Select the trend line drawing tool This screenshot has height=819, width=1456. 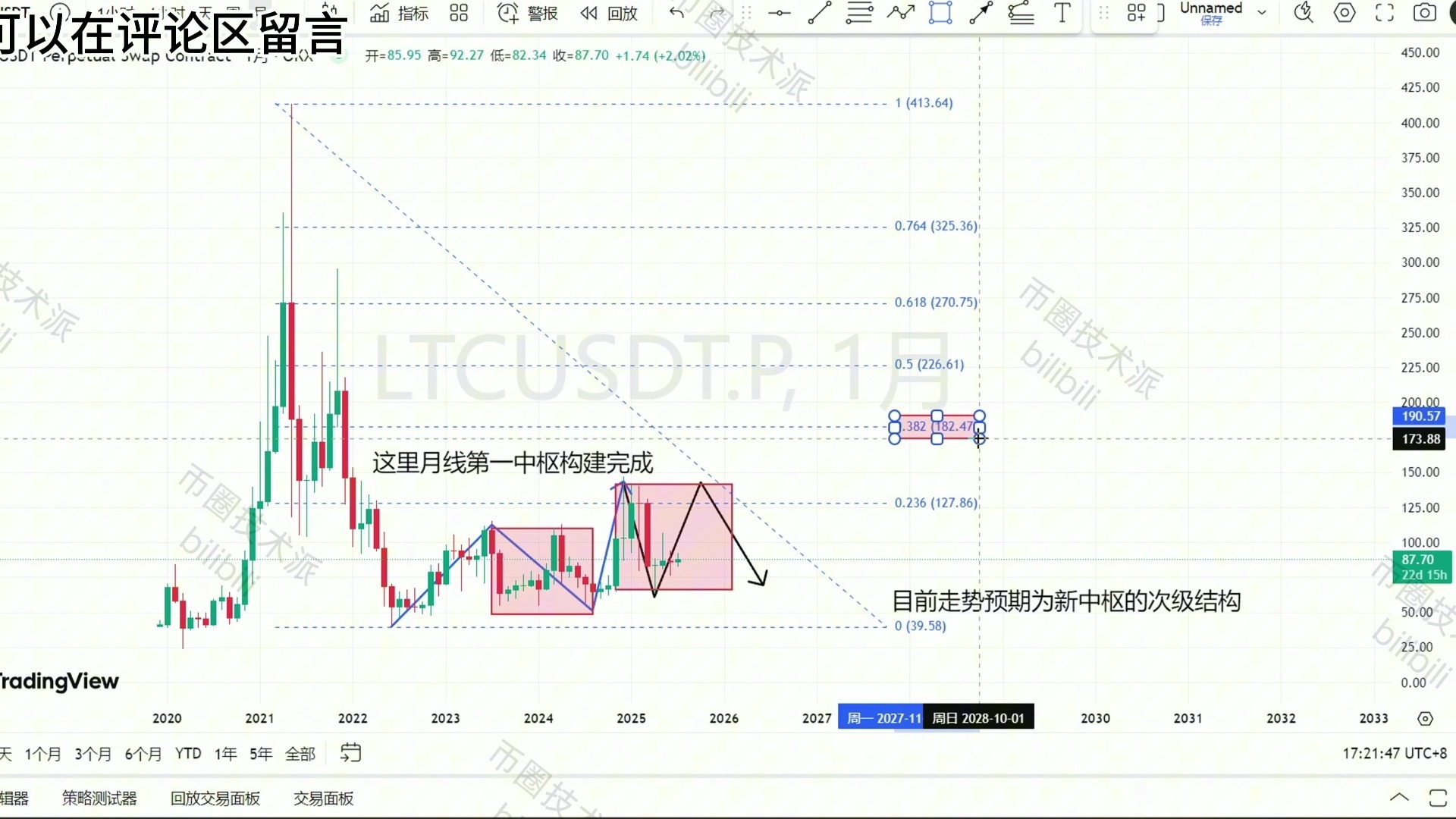(820, 13)
